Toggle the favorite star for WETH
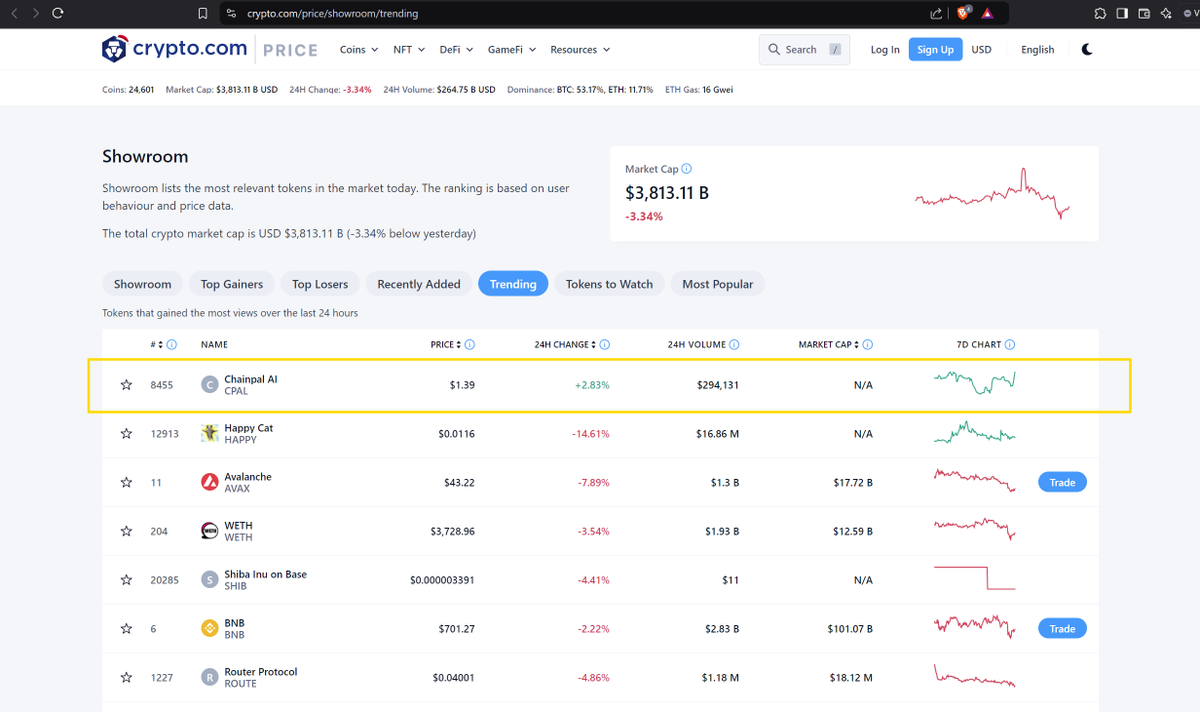This screenshot has height=712, width=1200. pyautogui.click(x=126, y=531)
